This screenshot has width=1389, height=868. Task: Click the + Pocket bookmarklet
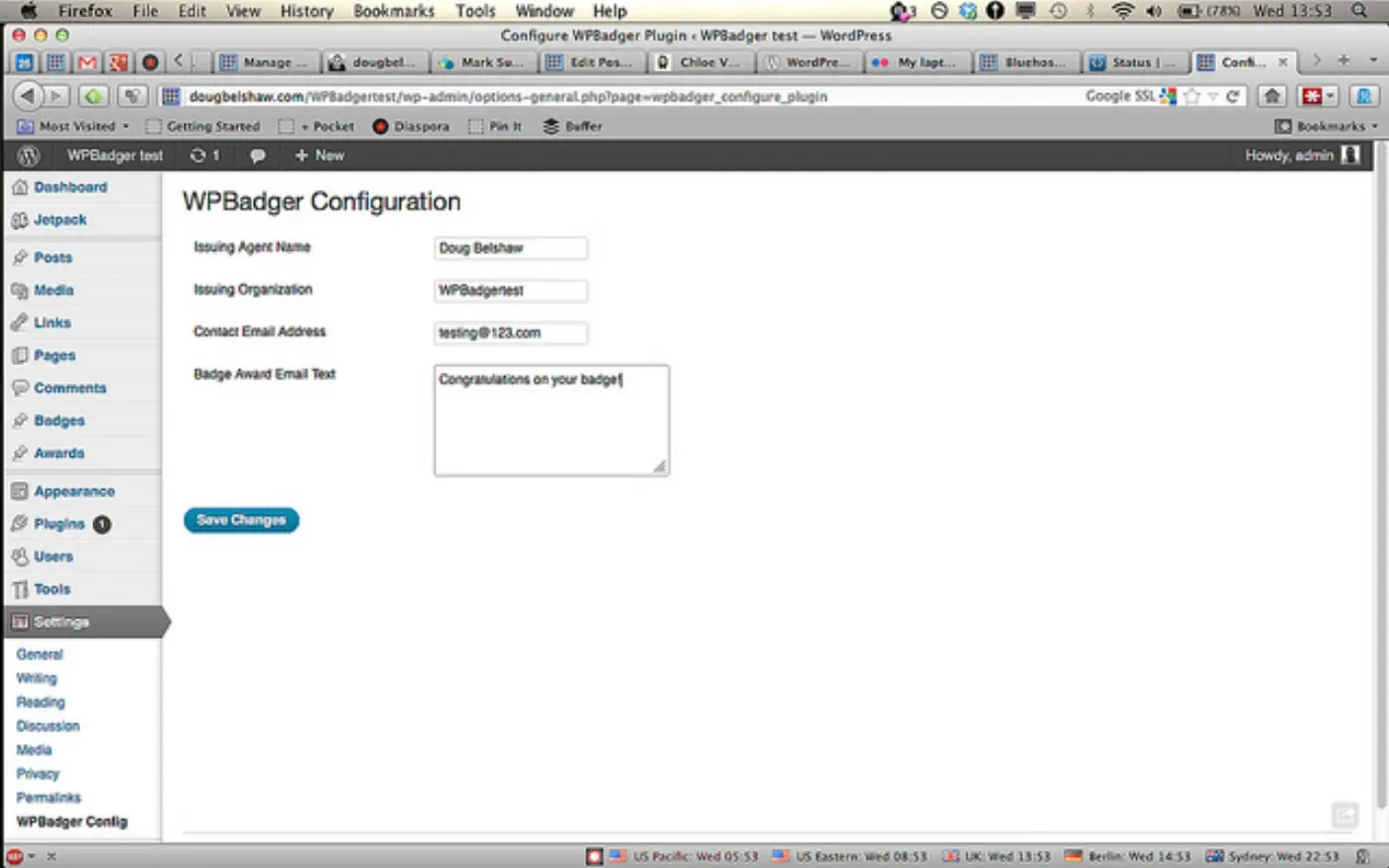317,127
